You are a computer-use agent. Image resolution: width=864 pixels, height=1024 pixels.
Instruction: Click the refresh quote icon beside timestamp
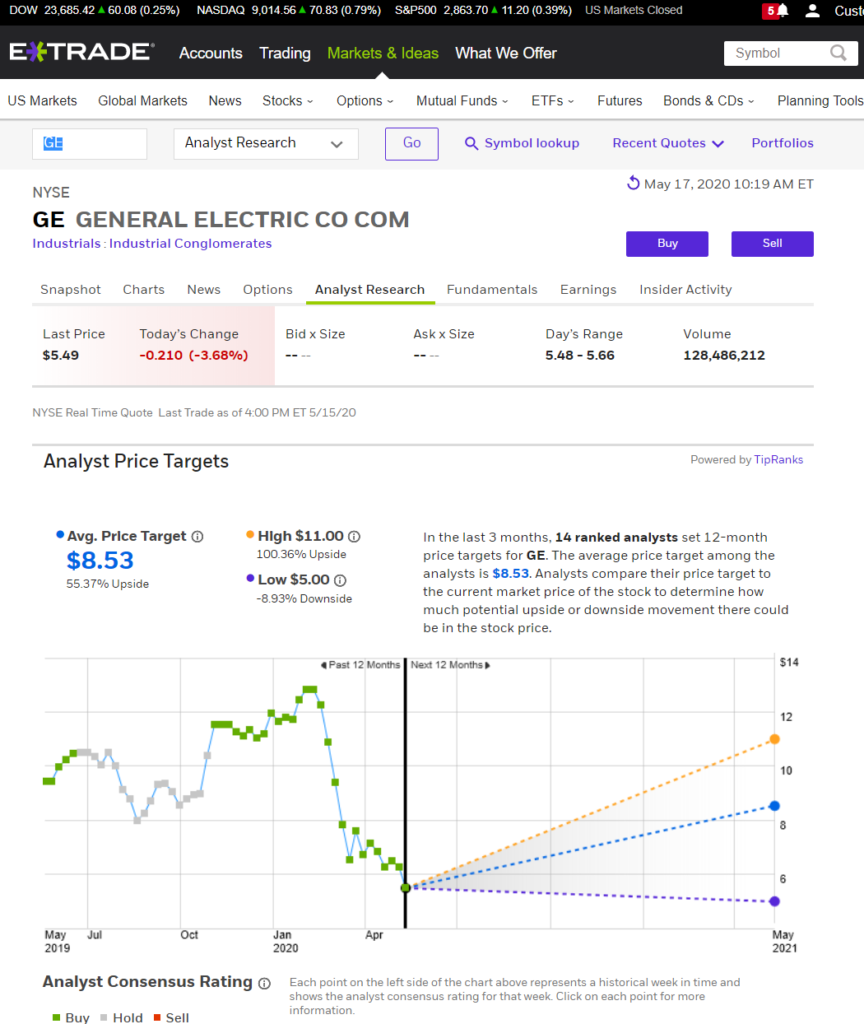pyautogui.click(x=633, y=184)
